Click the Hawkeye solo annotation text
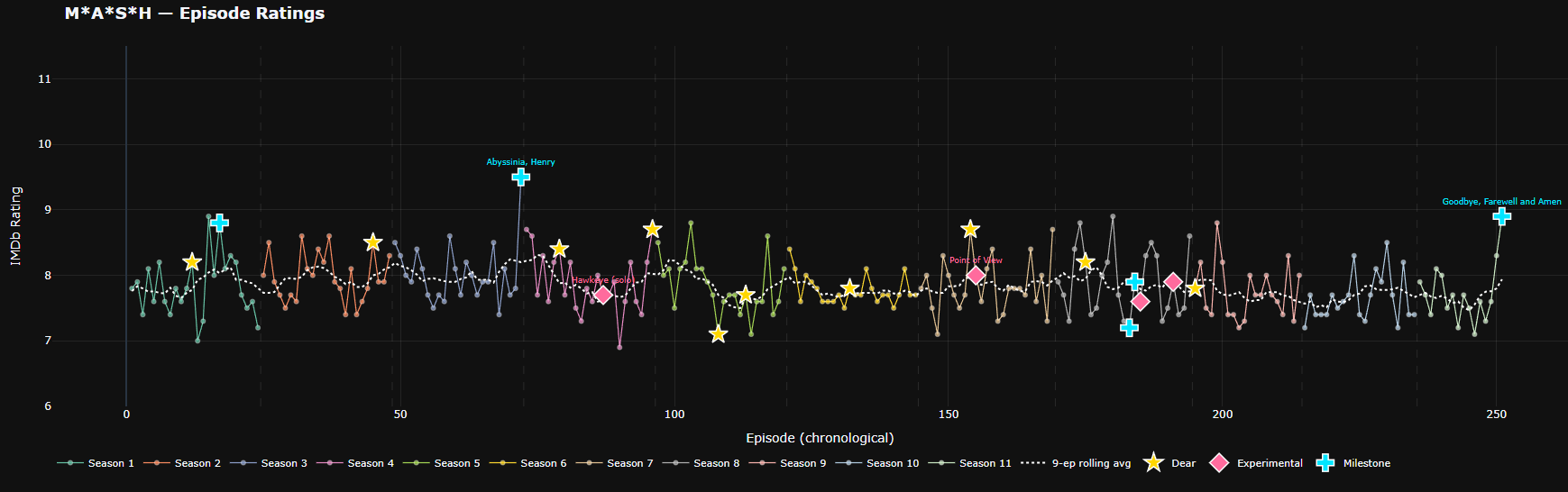The height and width of the screenshot is (492, 1568). pyautogui.click(x=603, y=280)
